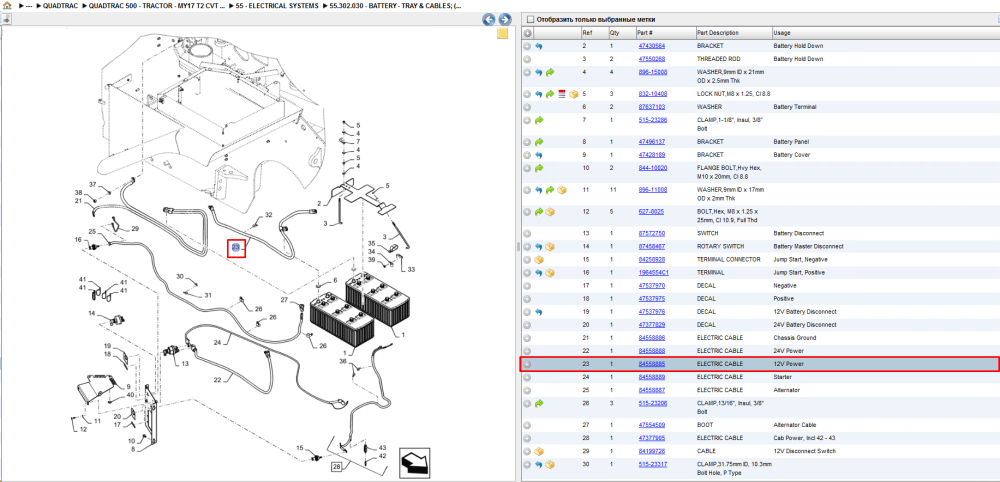Screen dimensions: 1000x482
Task: Click package box icon in Ref 12 row
Action: pos(550,212)
